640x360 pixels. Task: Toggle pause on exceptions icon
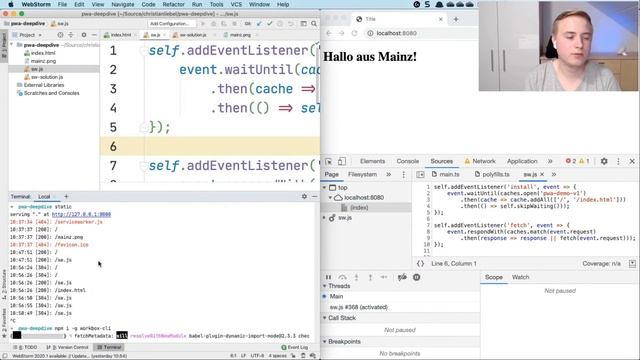click(417, 277)
